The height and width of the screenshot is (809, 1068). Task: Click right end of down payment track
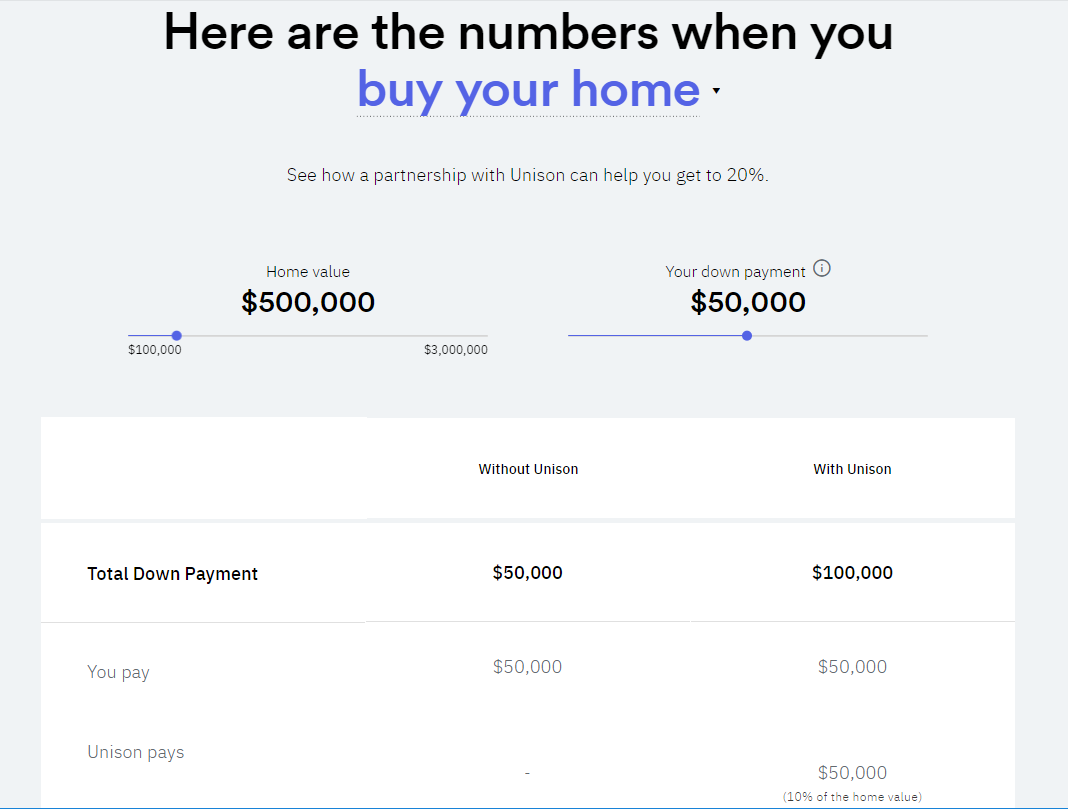924,336
